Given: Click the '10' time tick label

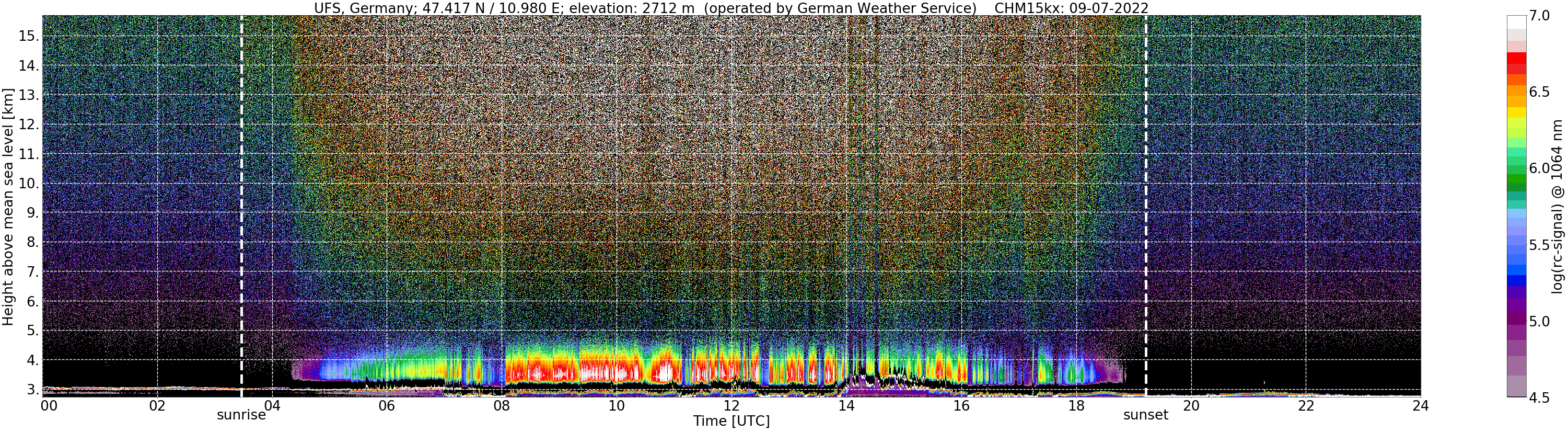Looking at the screenshot, I should pyautogui.click(x=617, y=406).
